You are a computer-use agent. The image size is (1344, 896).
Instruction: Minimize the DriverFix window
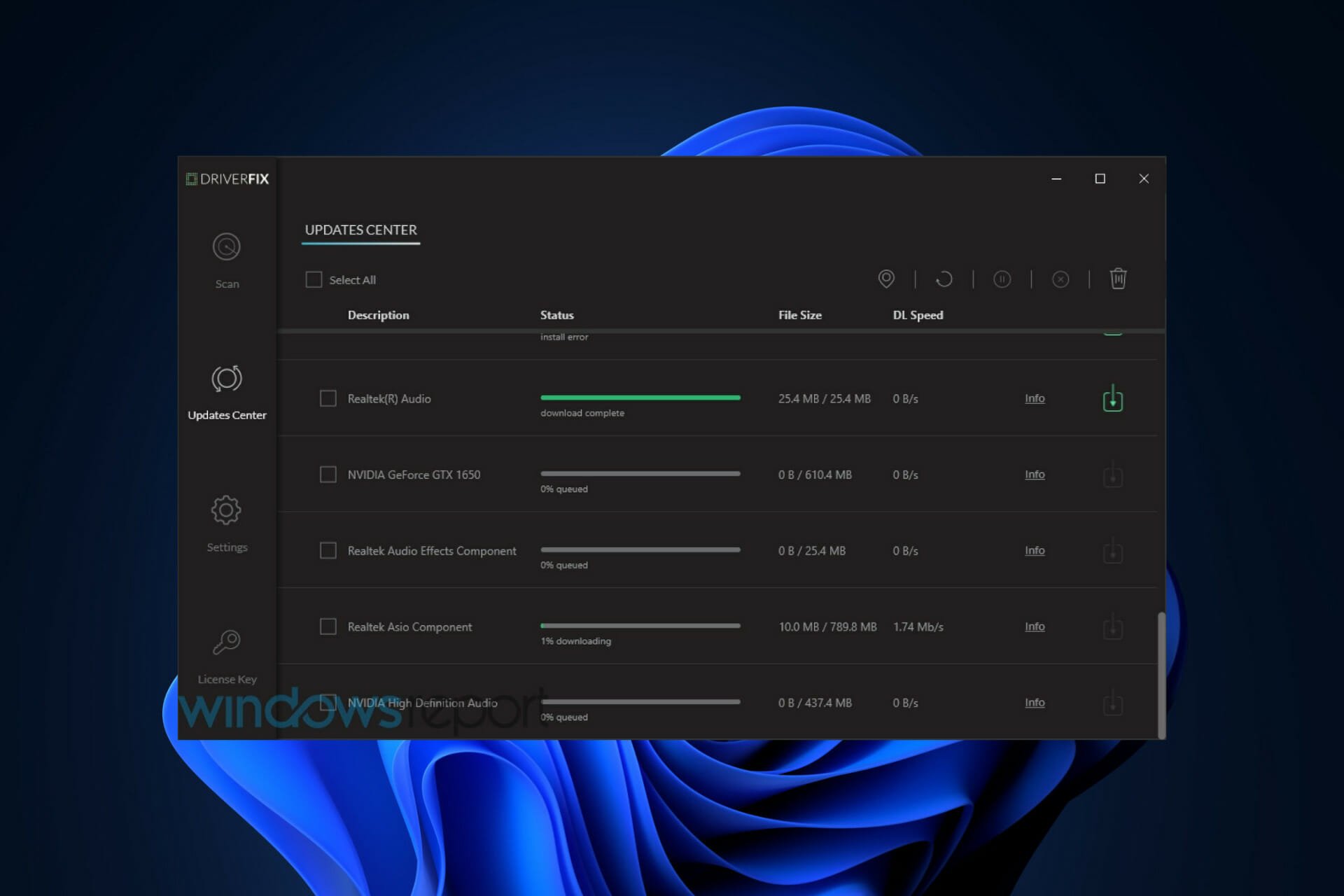pyautogui.click(x=1056, y=179)
